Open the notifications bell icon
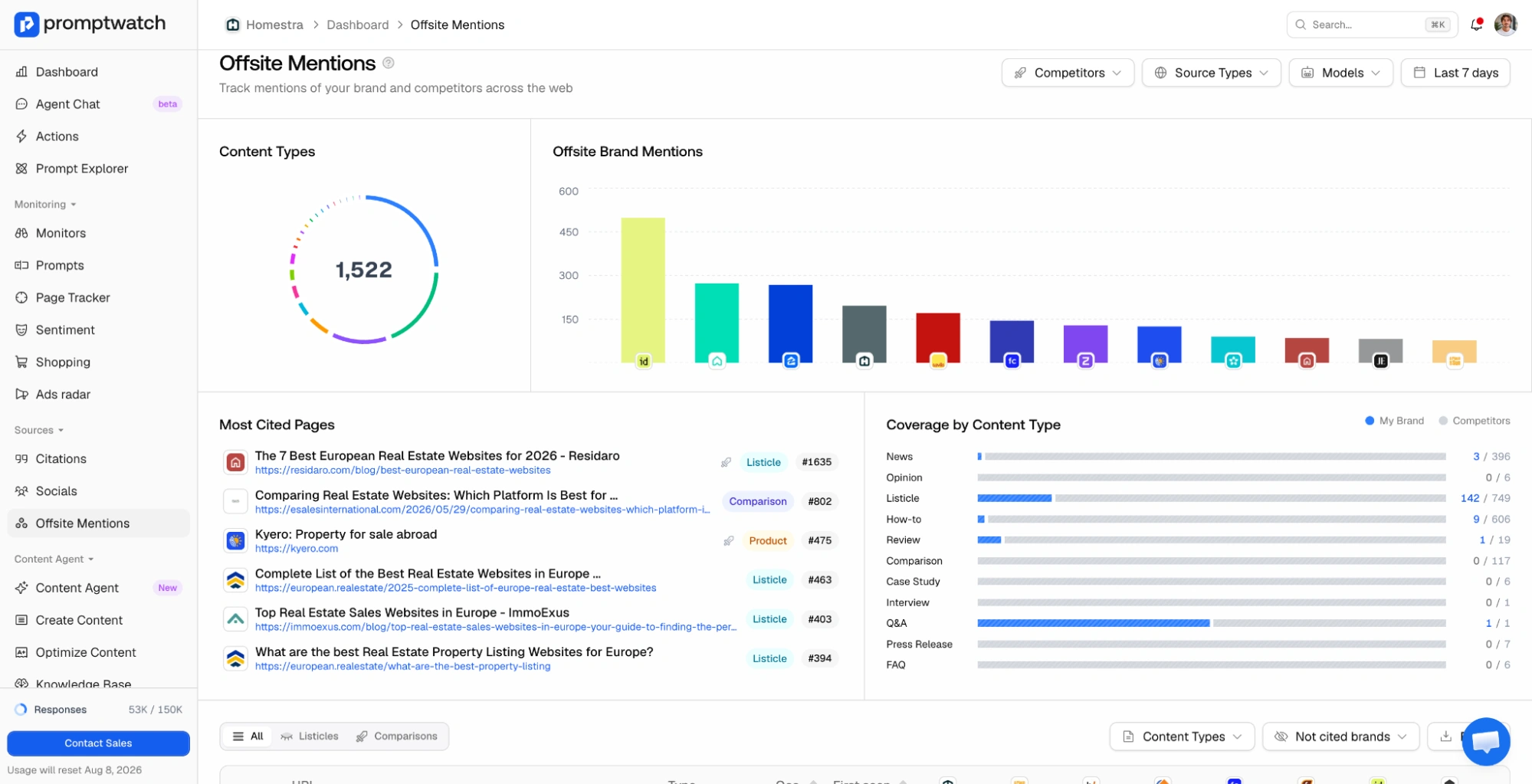Image resolution: width=1532 pixels, height=784 pixels. tap(1476, 25)
